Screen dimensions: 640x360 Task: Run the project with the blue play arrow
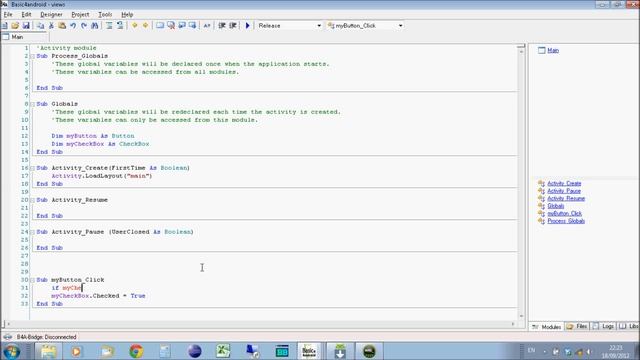(x=247, y=26)
